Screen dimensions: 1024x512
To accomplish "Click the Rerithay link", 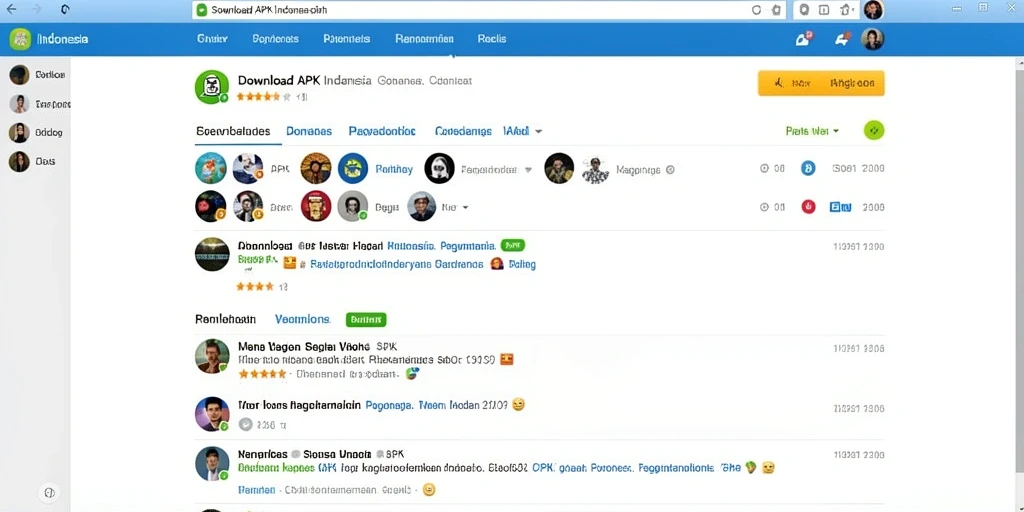I will tap(394, 169).
